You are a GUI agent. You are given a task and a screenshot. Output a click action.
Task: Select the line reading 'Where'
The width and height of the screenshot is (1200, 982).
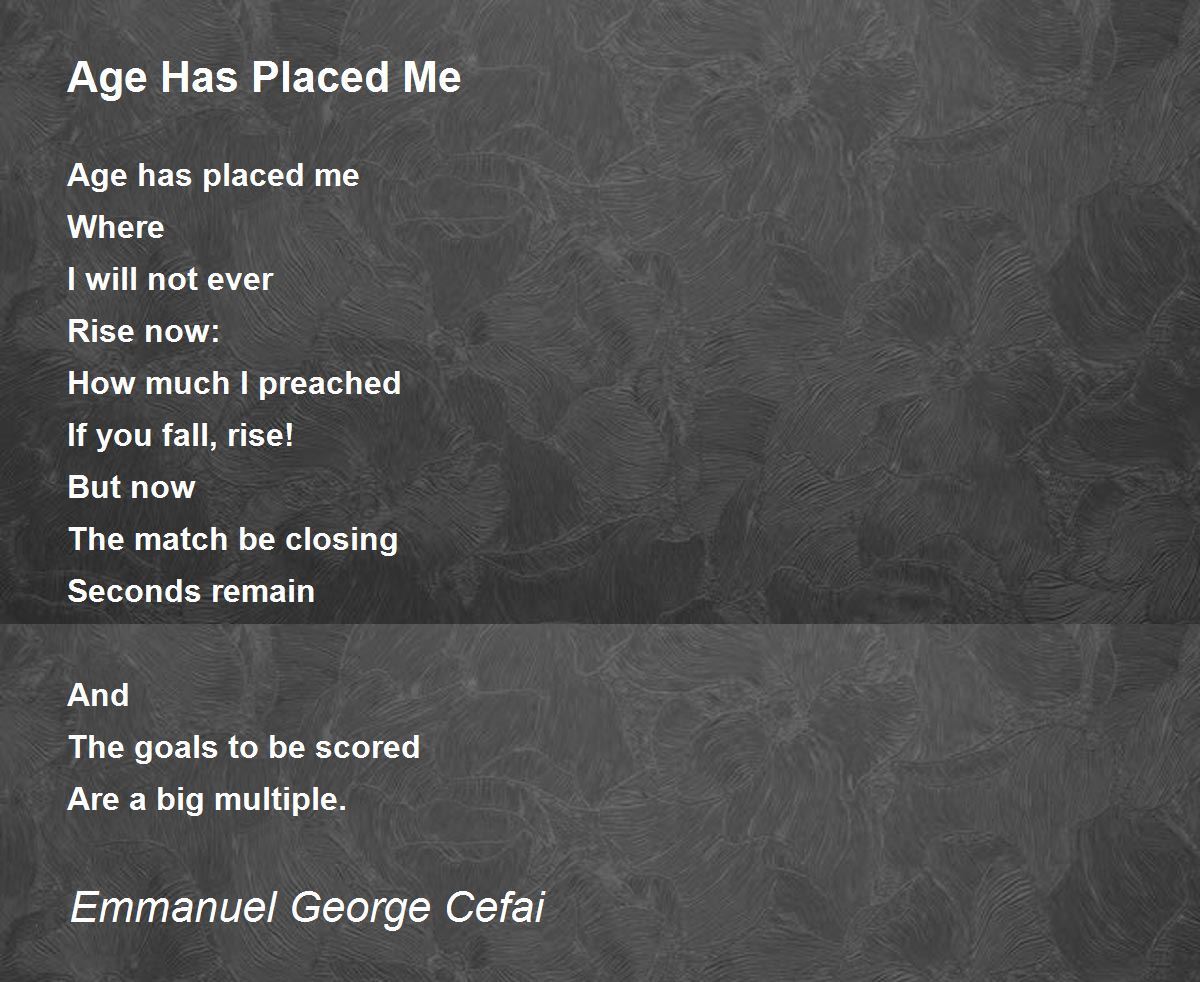tap(116, 228)
